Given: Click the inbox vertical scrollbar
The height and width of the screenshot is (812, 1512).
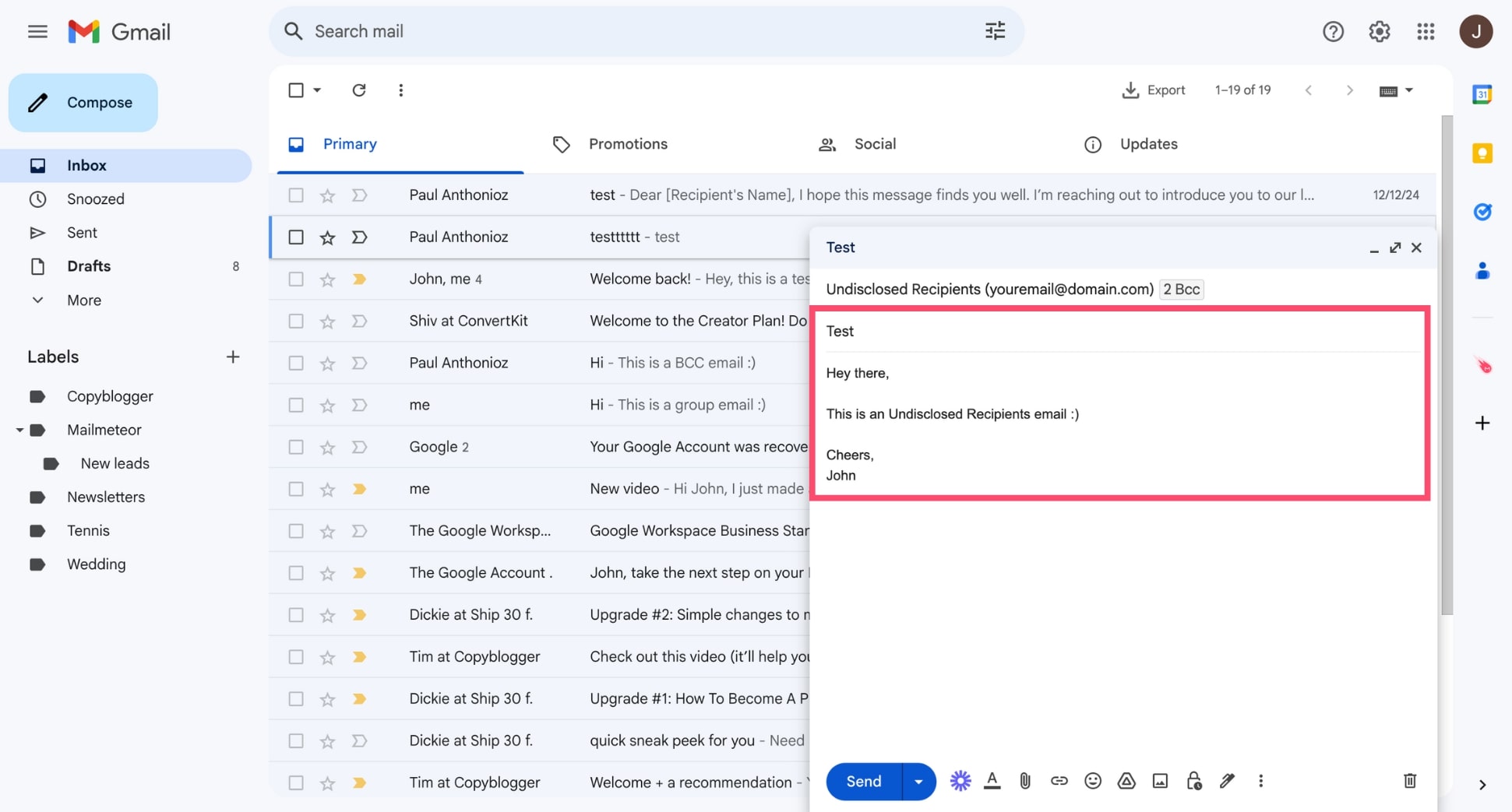Looking at the screenshot, I should tap(1447, 366).
